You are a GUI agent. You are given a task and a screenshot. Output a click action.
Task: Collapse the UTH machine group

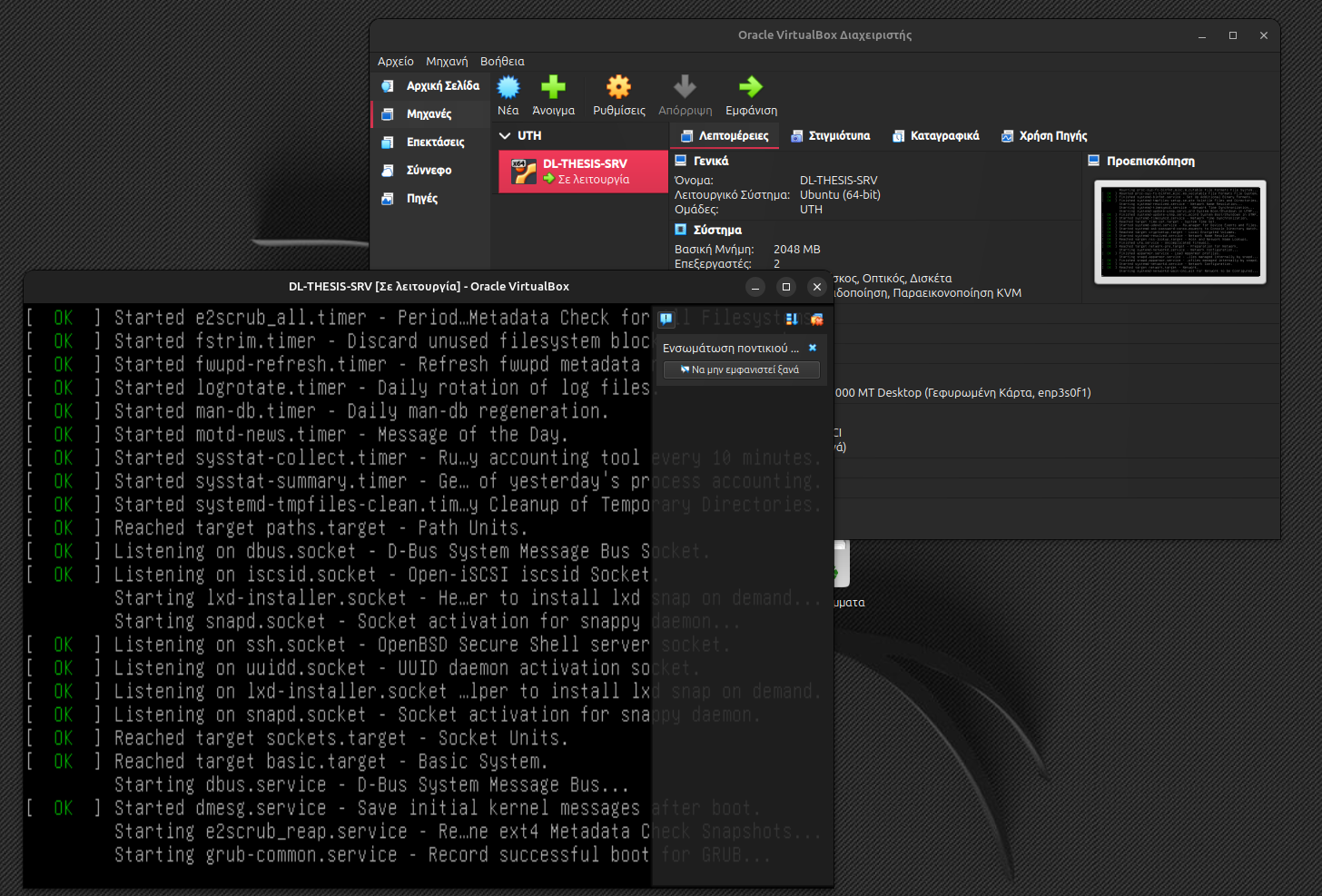(505, 135)
